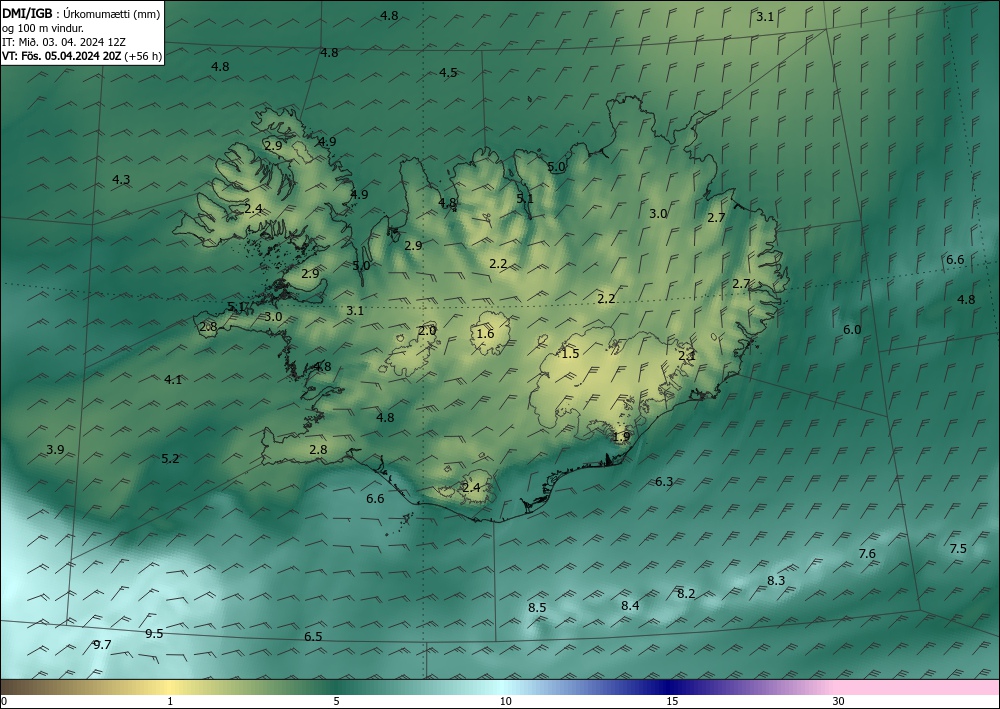Select the 3.9 value label
Image resolution: width=1000 pixels, height=709 pixels.
point(55,450)
